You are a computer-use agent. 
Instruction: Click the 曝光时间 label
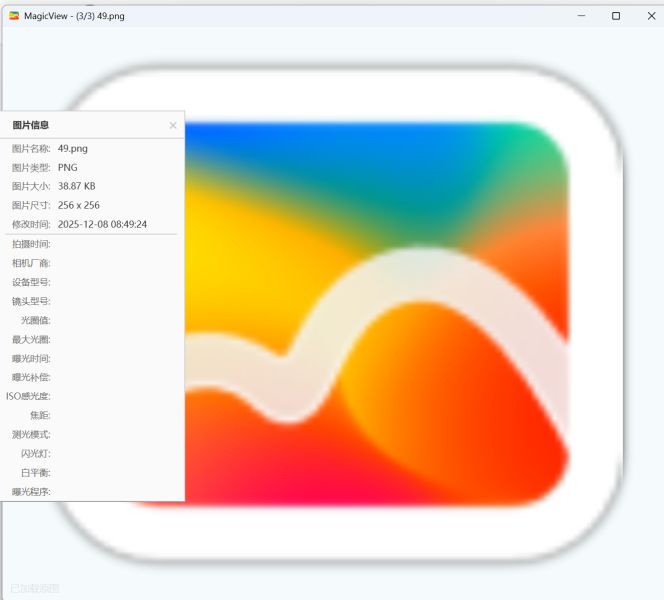[x=31, y=359]
